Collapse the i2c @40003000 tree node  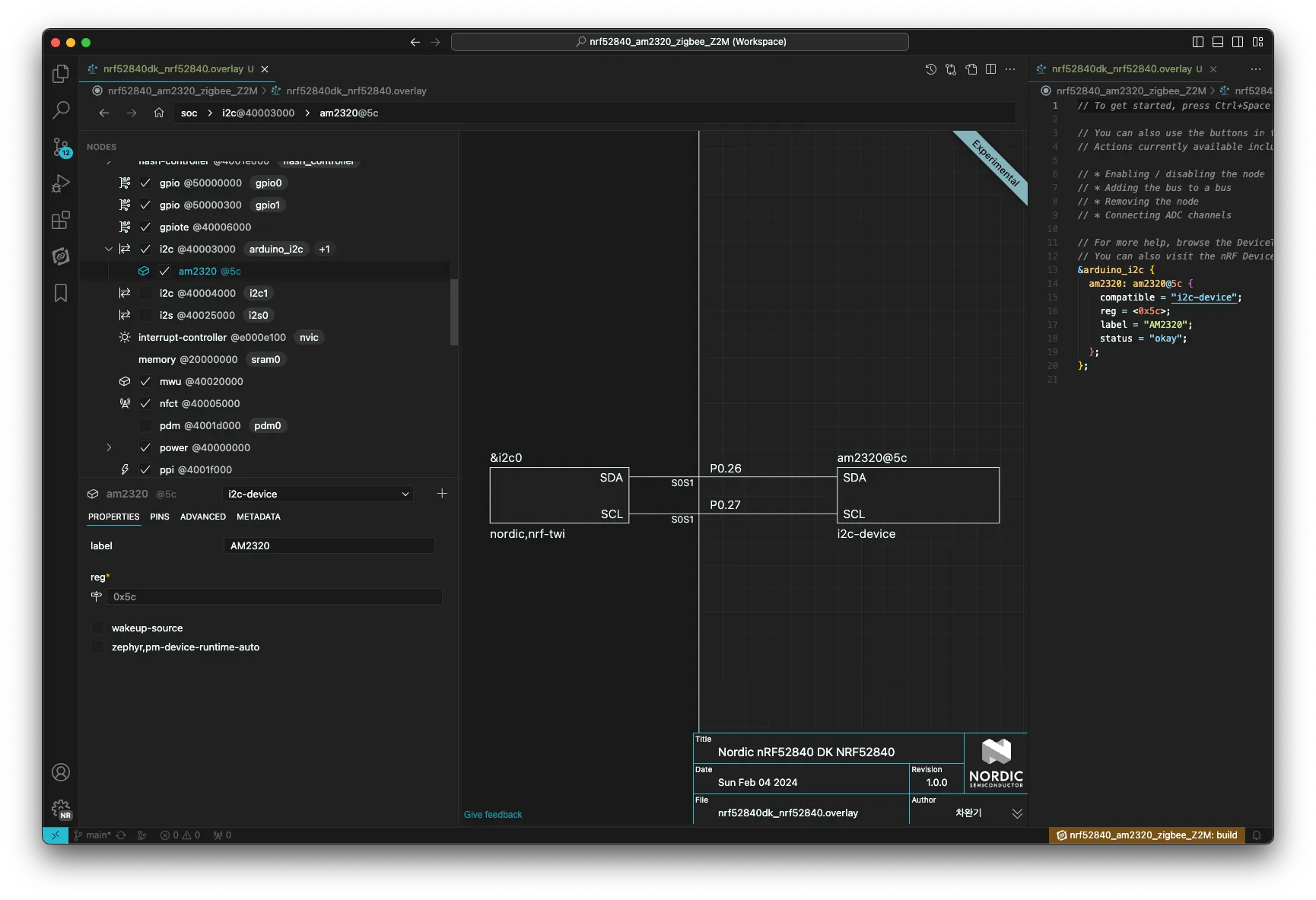[108, 249]
